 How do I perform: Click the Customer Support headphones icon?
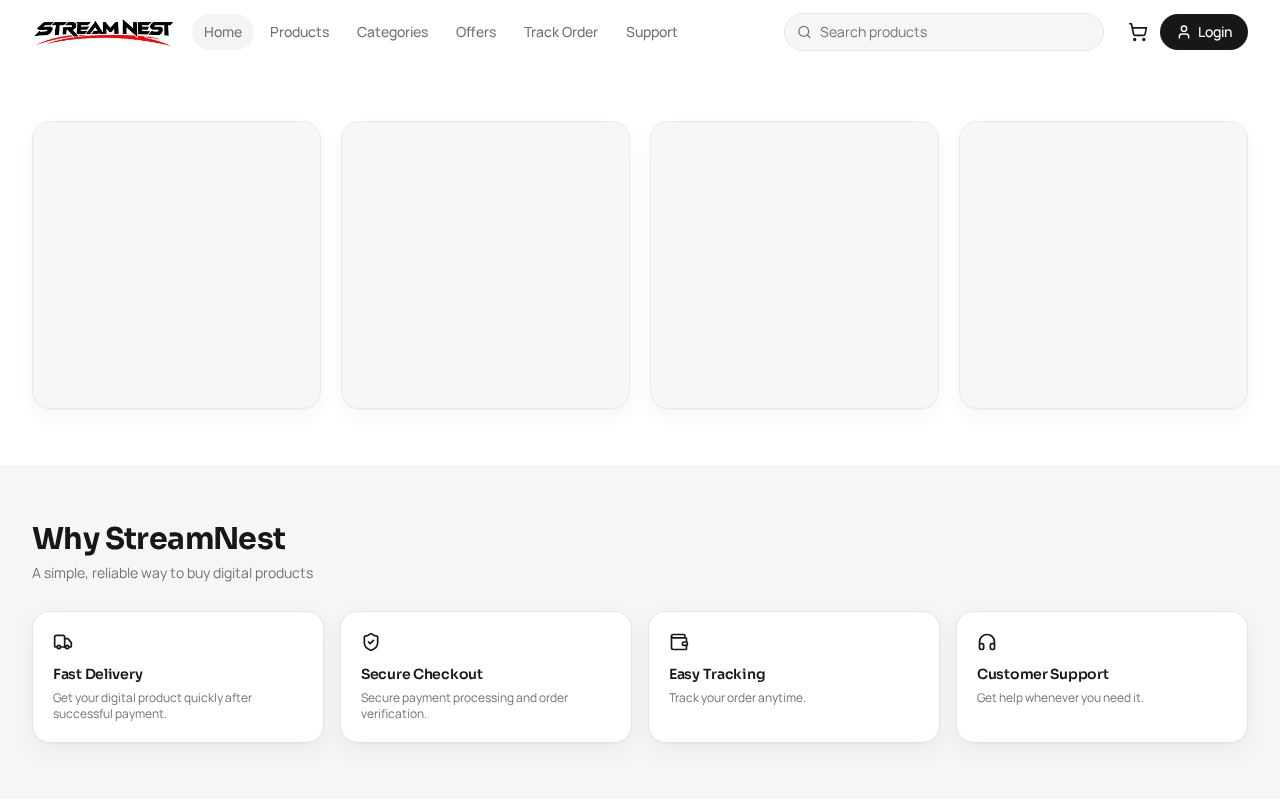click(987, 642)
